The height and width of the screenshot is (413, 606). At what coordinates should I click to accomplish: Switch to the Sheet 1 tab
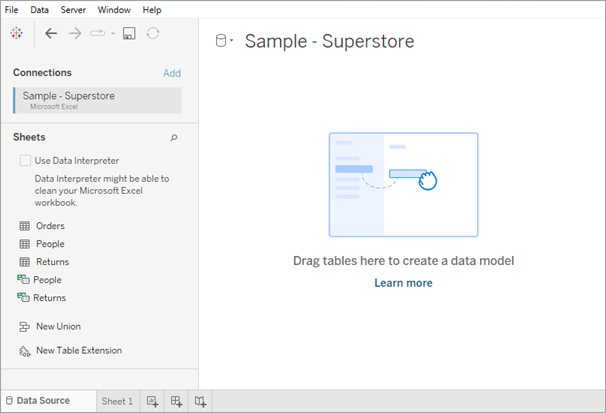(x=117, y=401)
